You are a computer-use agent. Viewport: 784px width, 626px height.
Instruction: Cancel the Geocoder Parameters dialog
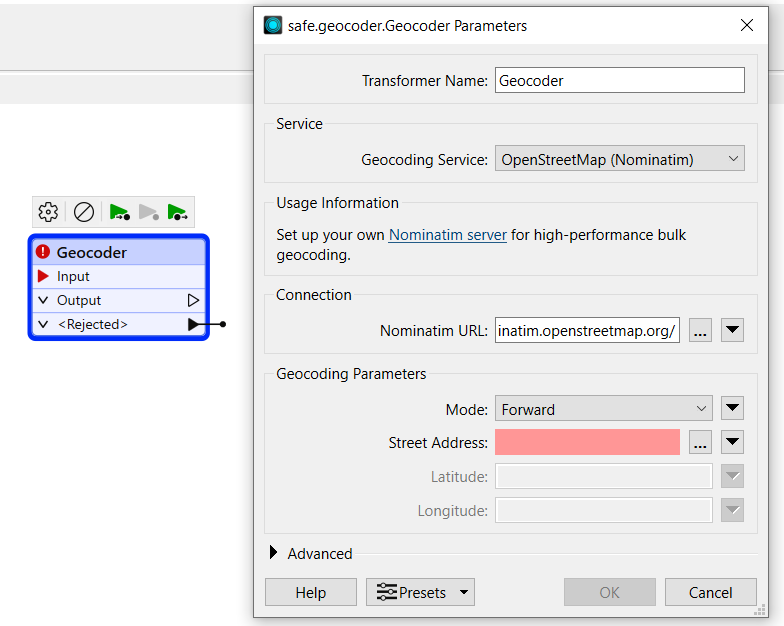710,592
